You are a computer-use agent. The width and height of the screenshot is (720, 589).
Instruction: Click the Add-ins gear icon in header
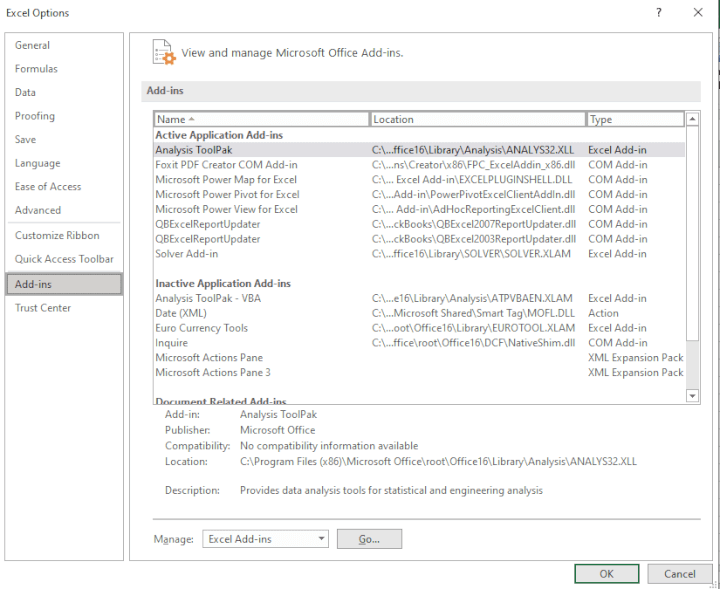click(163, 52)
